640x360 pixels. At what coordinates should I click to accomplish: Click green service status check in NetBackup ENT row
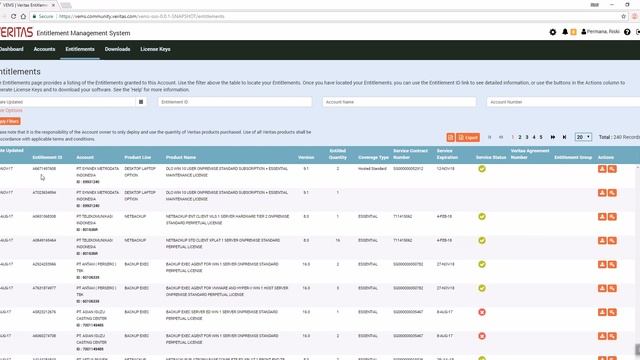(482, 216)
